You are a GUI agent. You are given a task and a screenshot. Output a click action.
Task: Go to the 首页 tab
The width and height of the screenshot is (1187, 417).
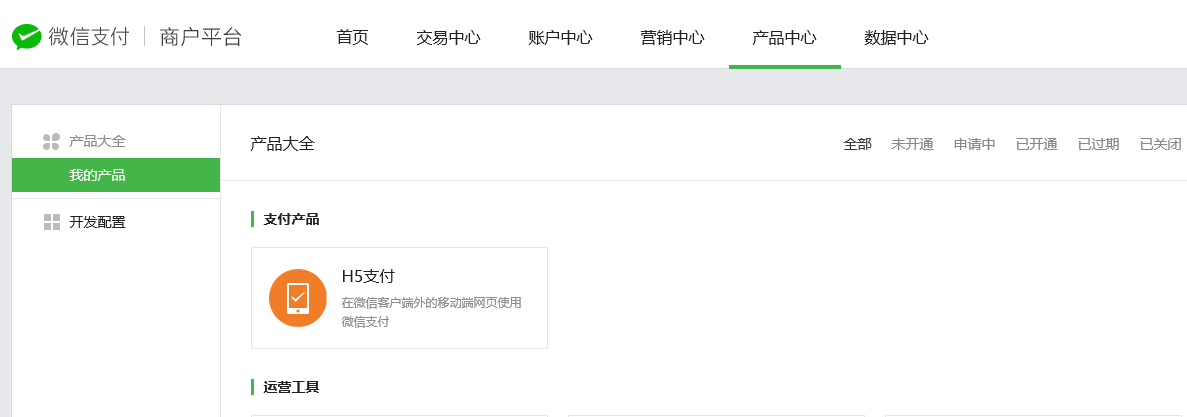pyautogui.click(x=352, y=38)
